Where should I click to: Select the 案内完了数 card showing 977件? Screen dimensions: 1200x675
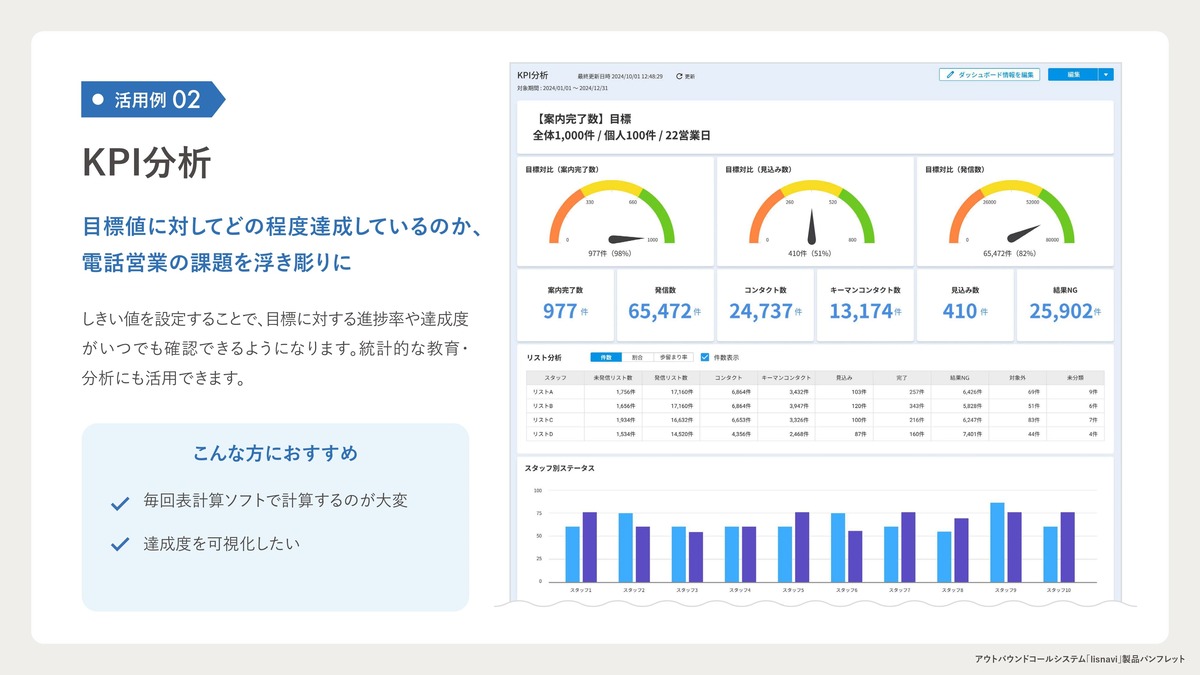(565, 305)
